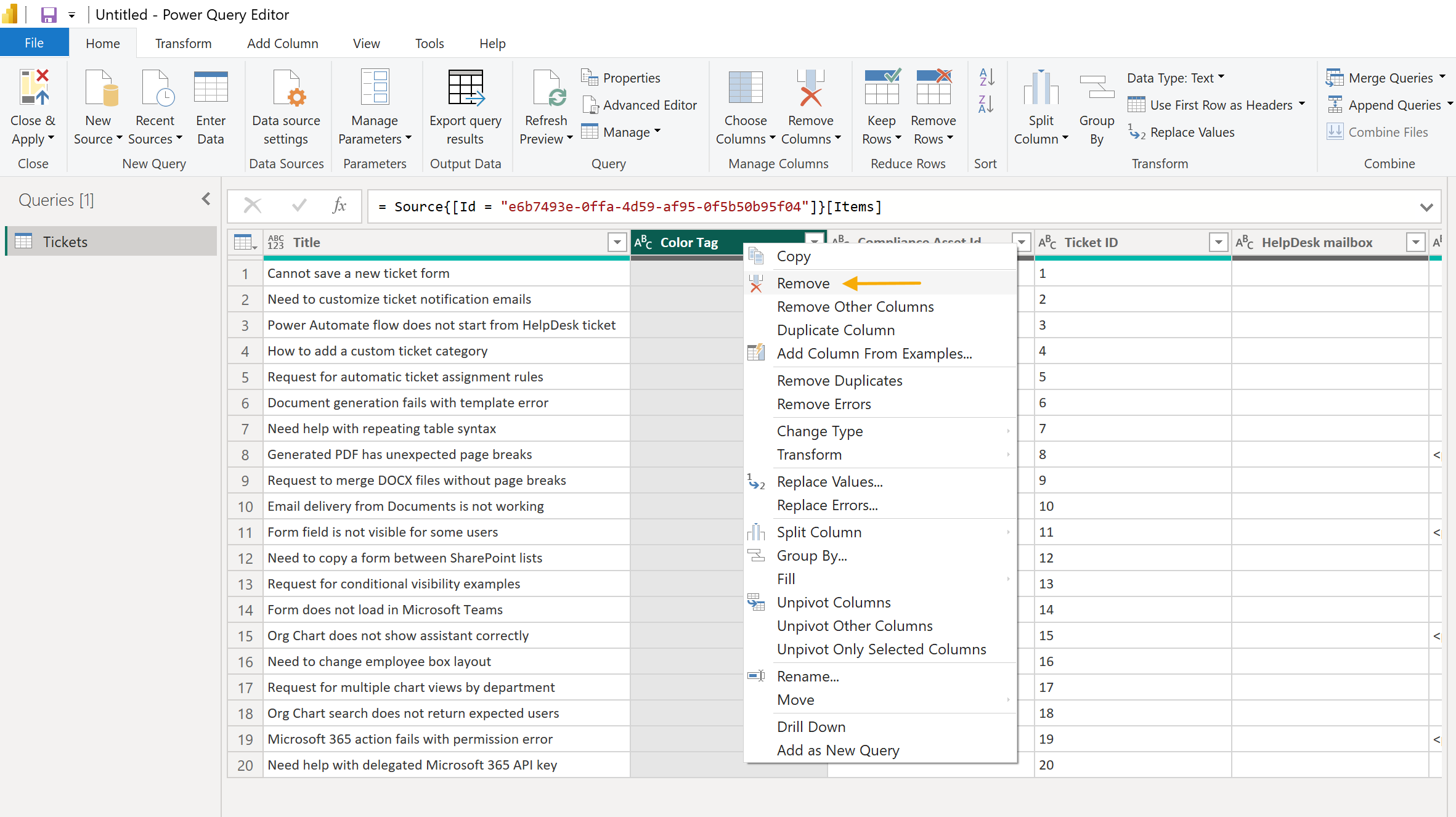Click the Group By ribbon icon
The image size is (1456, 817).
[x=1097, y=87]
